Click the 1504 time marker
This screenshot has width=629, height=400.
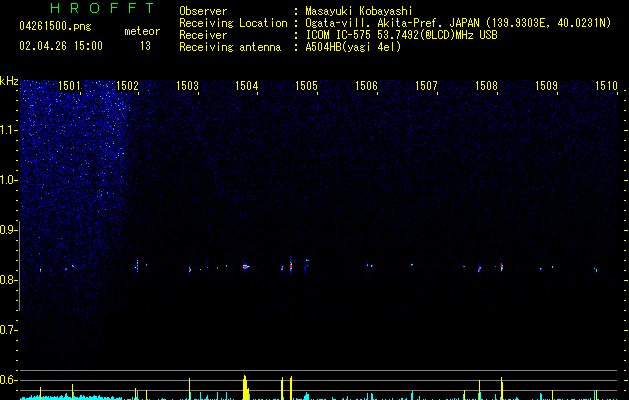(x=246, y=86)
